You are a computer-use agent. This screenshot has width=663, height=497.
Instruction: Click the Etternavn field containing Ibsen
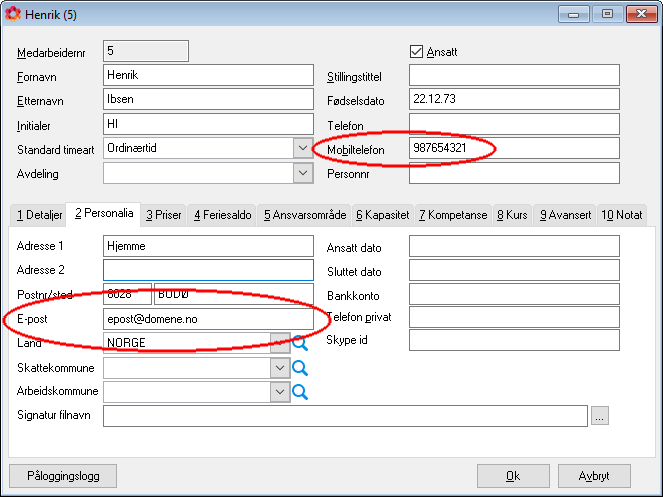point(208,99)
